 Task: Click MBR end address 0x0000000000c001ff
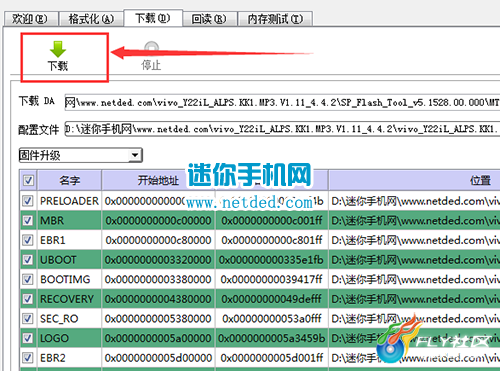(272, 220)
